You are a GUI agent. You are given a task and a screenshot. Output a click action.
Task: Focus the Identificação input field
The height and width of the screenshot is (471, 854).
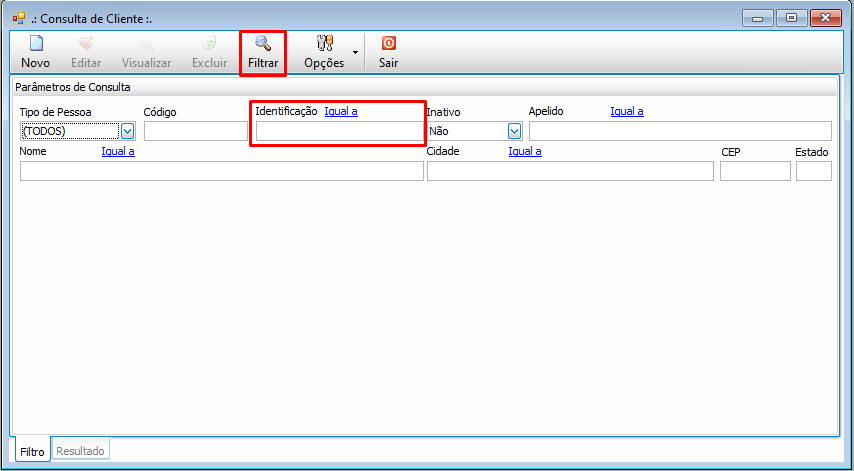click(x=339, y=131)
